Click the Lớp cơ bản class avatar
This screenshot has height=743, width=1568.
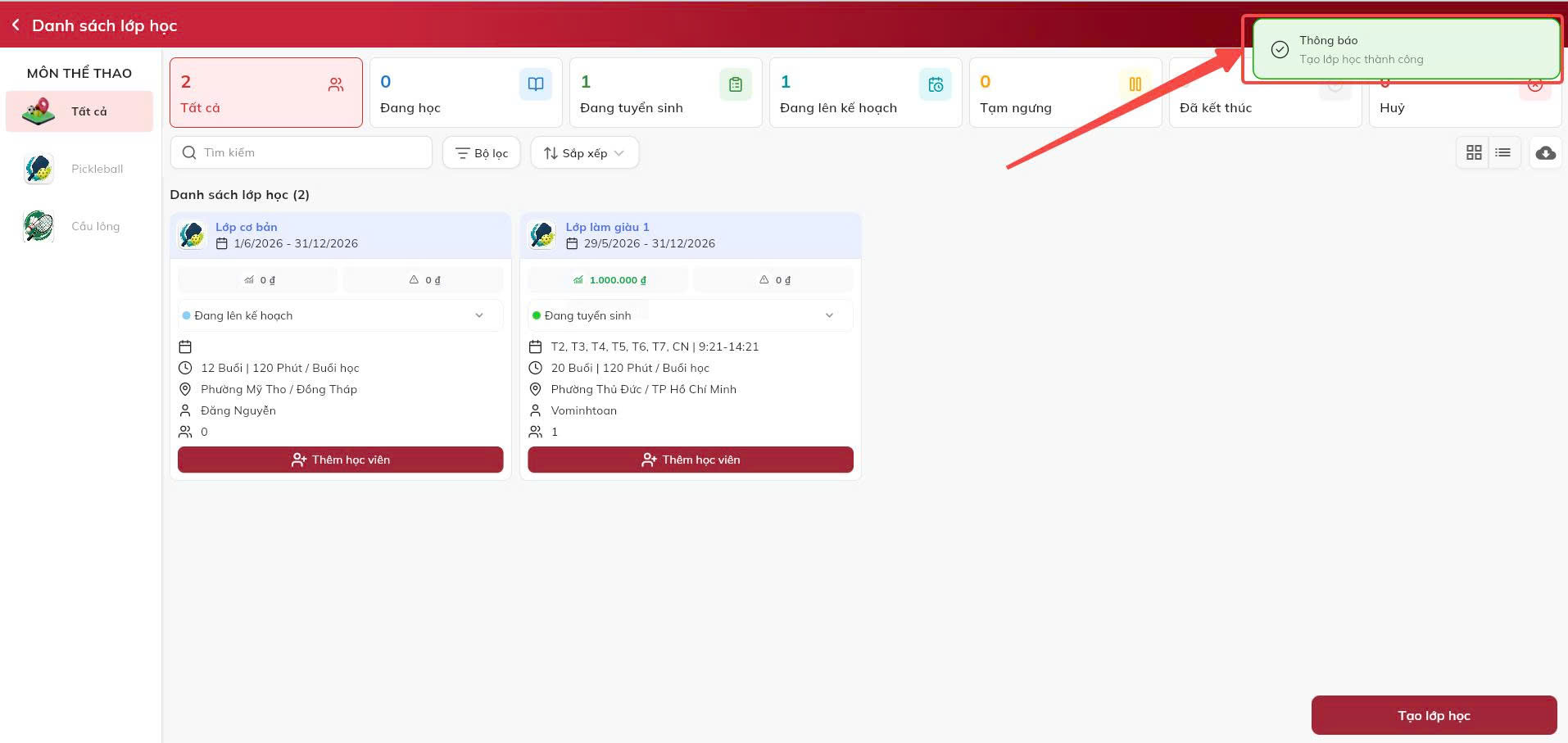click(193, 235)
